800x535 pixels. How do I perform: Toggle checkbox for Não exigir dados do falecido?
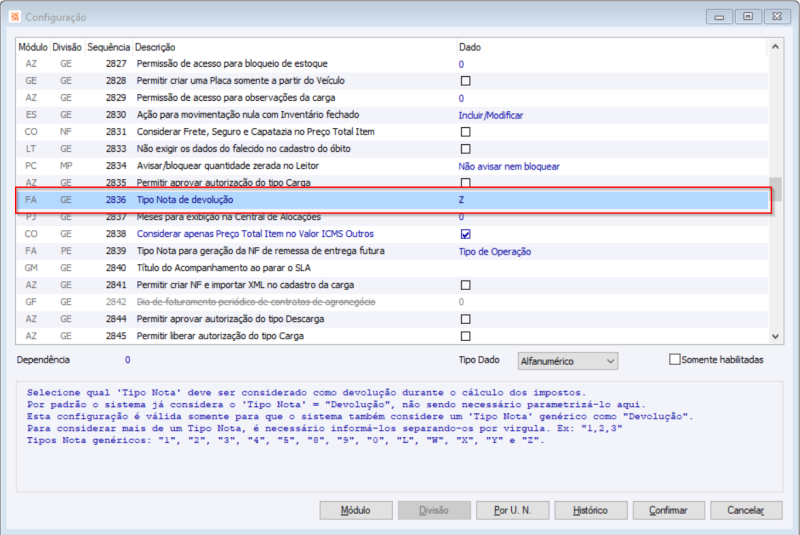click(x=465, y=149)
